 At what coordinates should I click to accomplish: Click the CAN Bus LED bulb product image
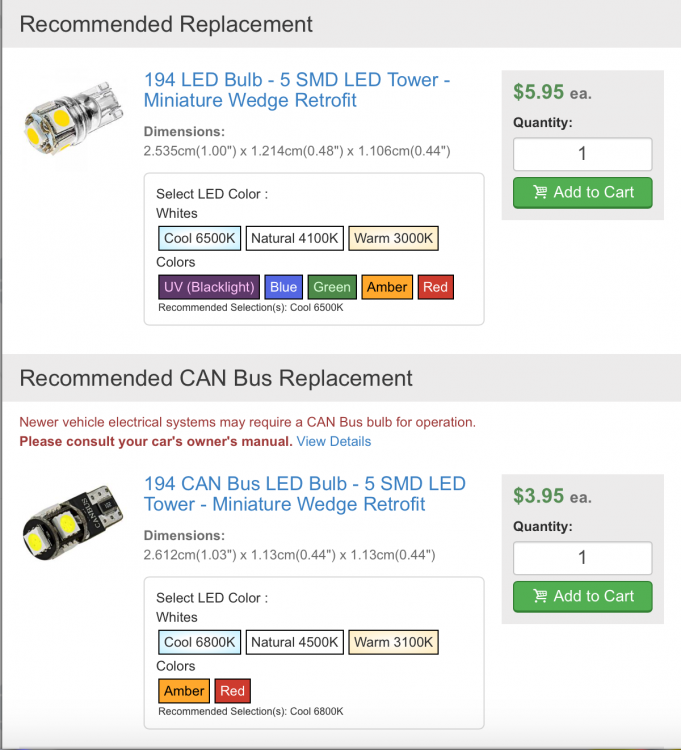[x=73, y=523]
